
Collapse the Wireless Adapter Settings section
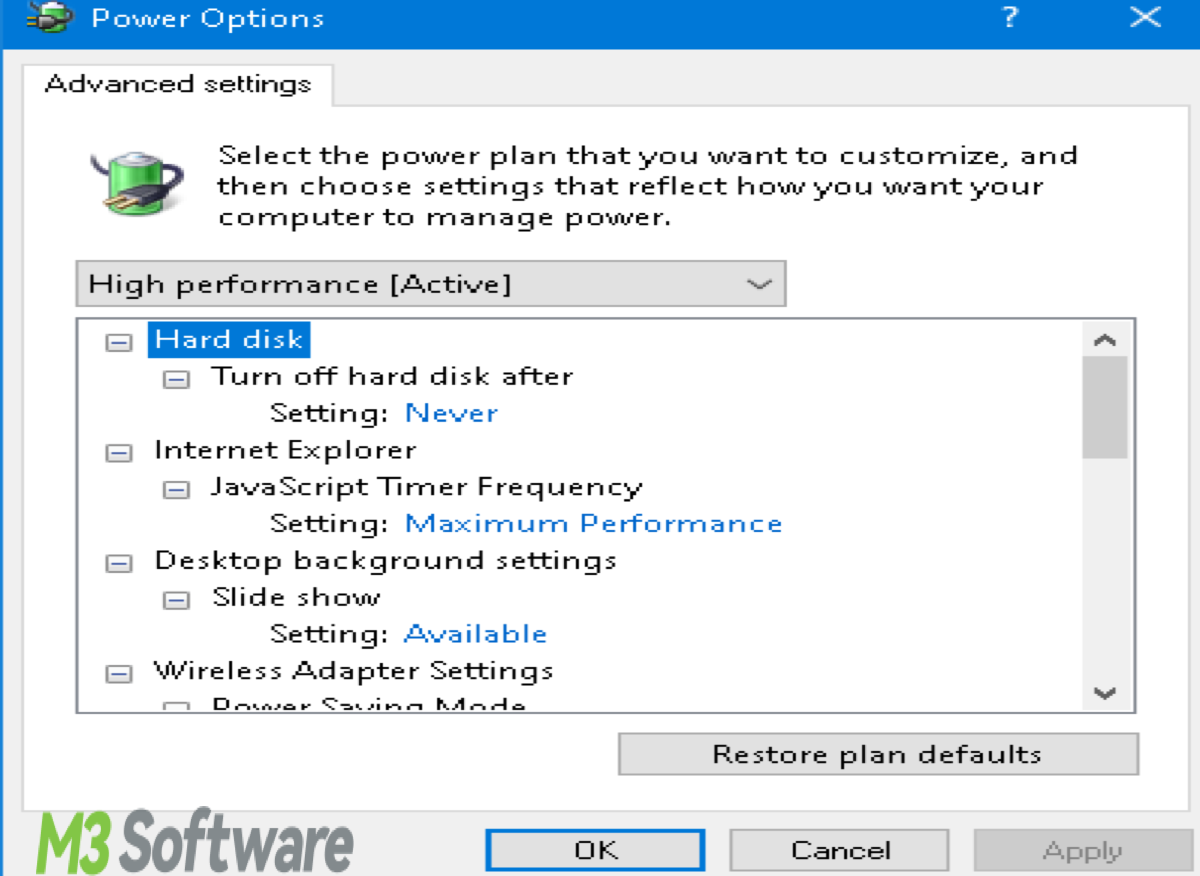(x=119, y=673)
